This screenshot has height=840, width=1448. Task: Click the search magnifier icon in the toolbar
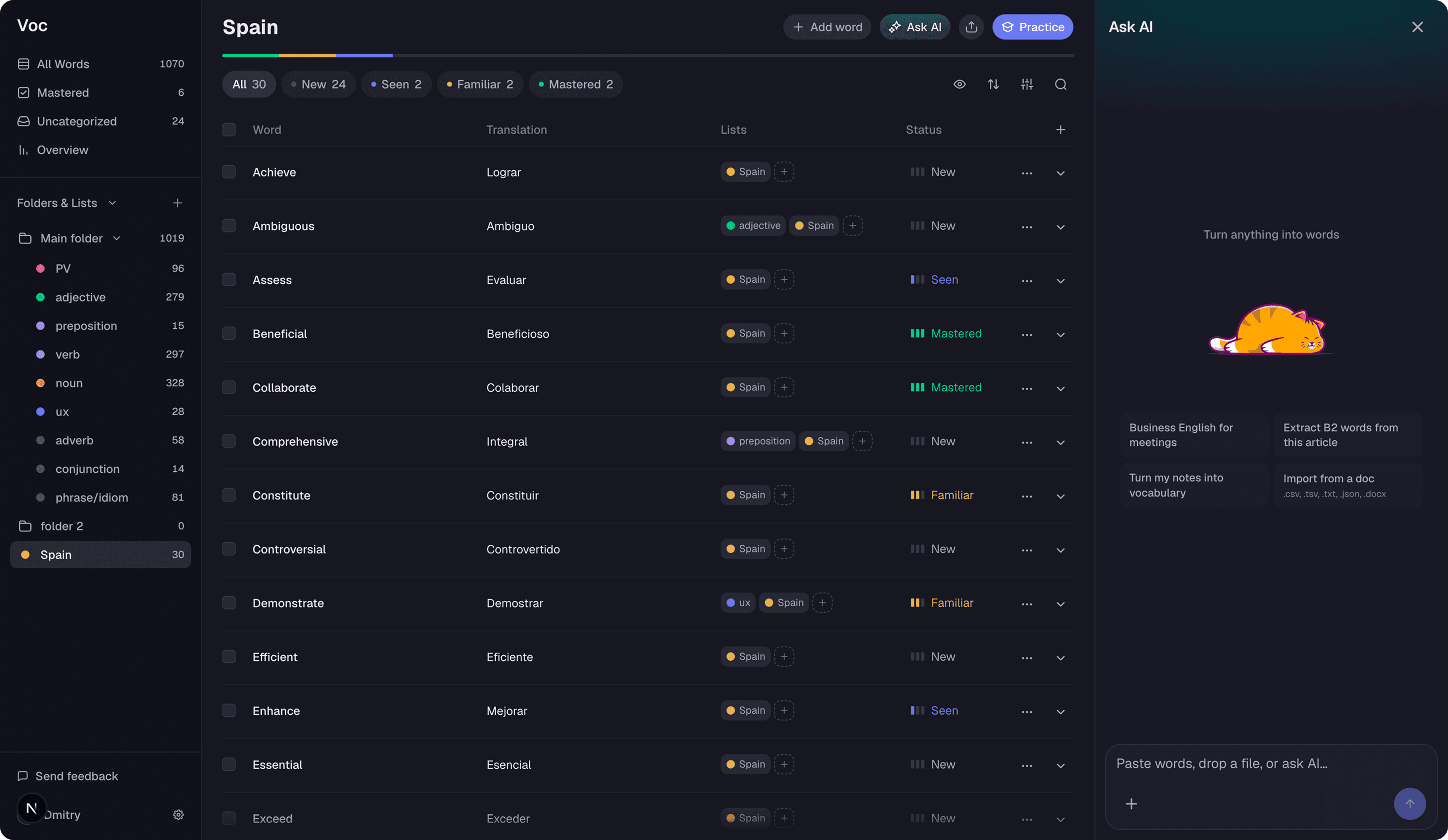coord(1060,85)
